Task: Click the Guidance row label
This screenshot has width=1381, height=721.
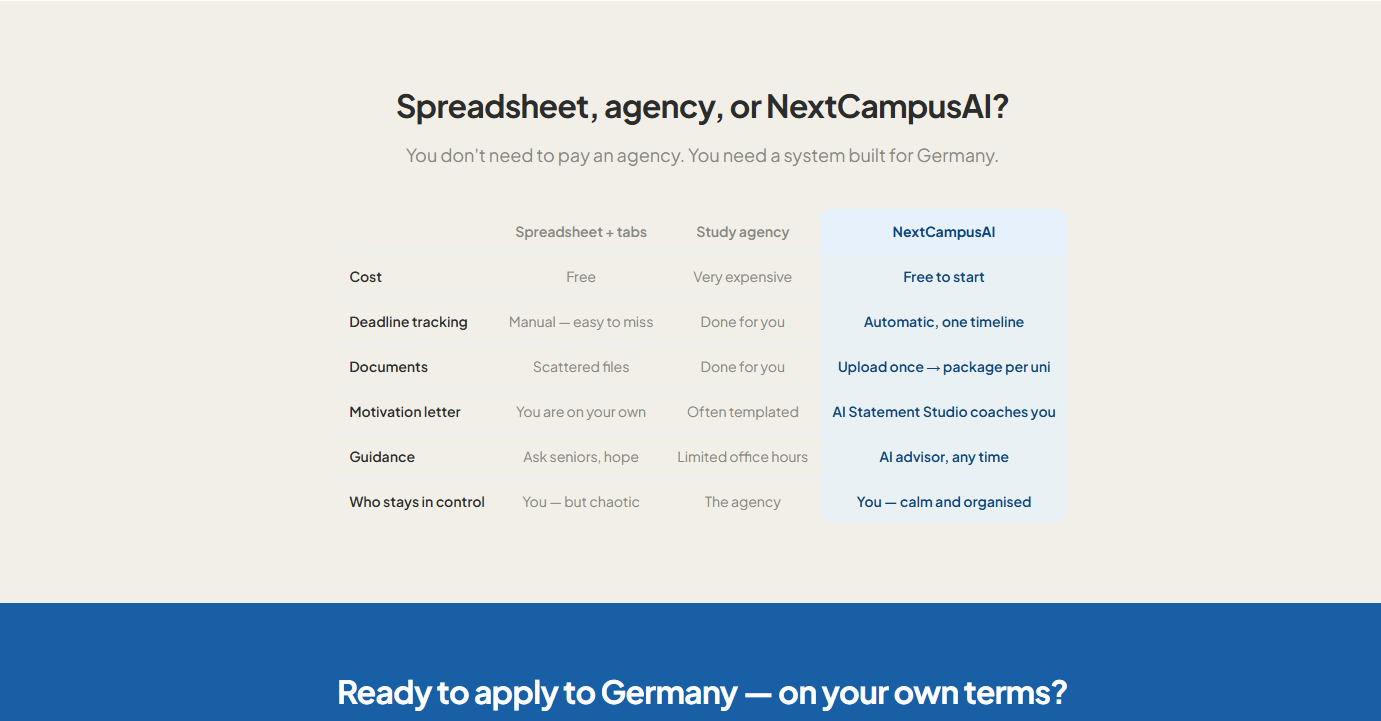Action: coord(382,457)
